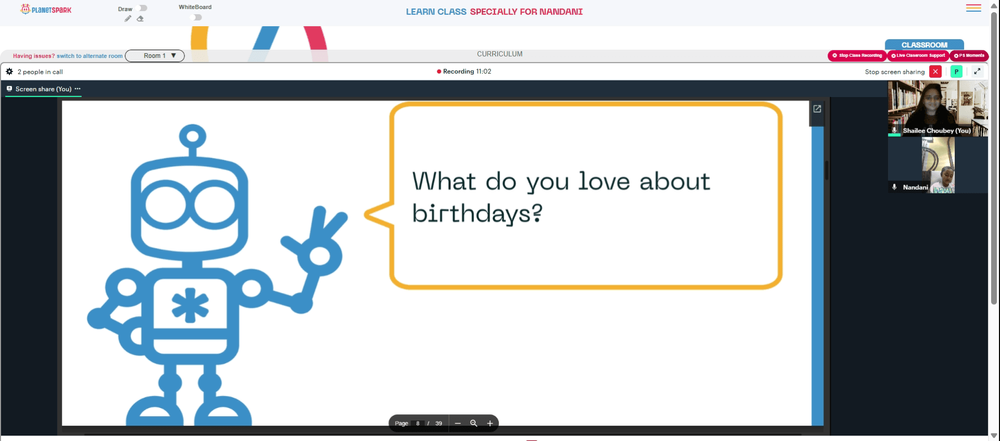This screenshot has height=441, width=1000.
Task: Click the 'What do you love about birthdays?' text
Action: (561, 196)
